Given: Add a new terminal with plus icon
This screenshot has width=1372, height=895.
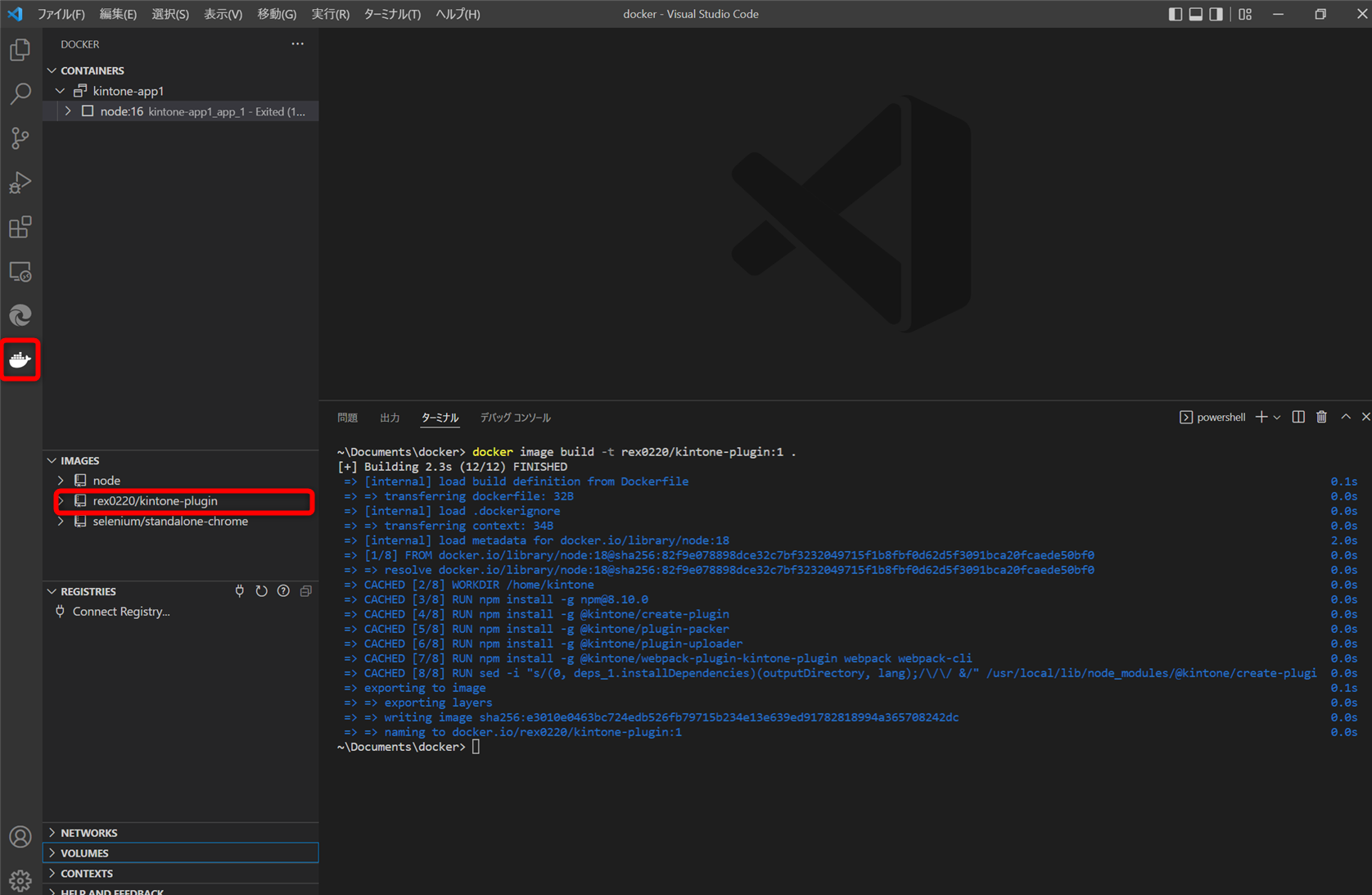Looking at the screenshot, I should coord(1261,418).
